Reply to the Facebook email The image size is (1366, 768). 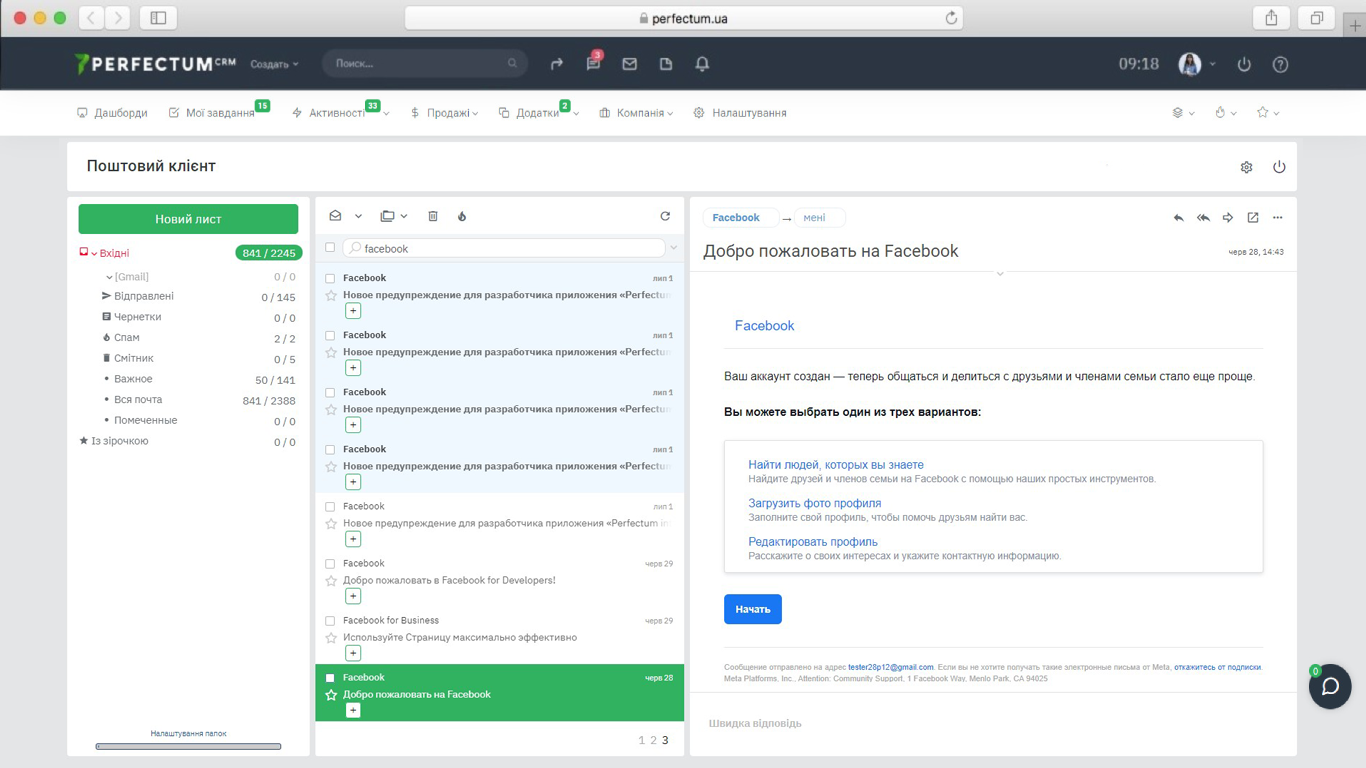(1178, 218)
